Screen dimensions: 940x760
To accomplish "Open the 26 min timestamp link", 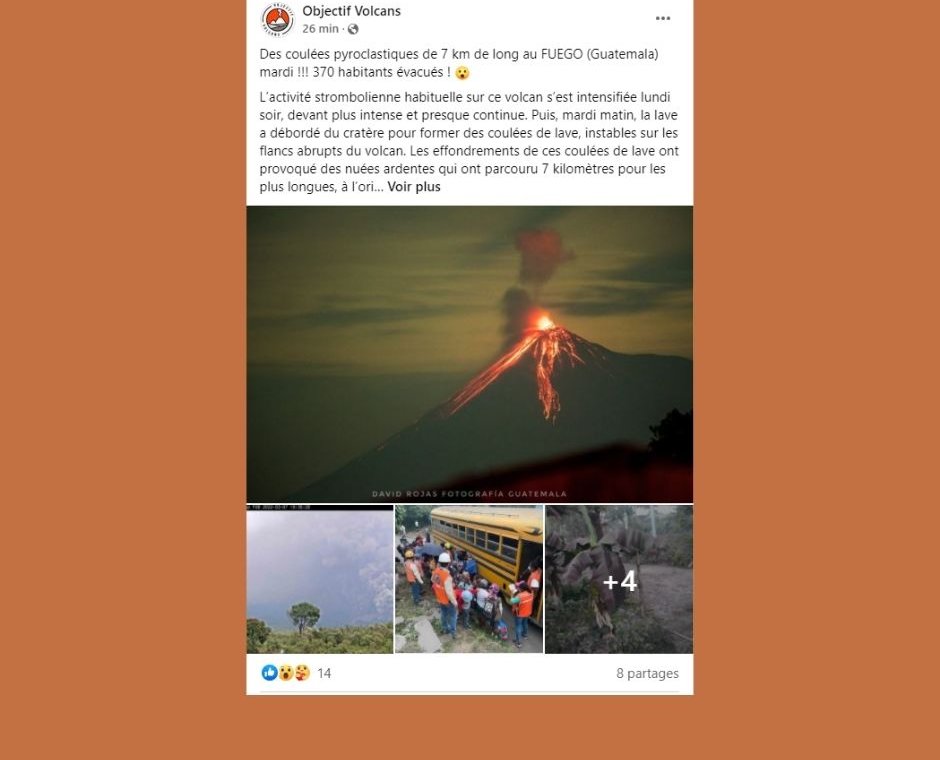I will pos(320,29).
